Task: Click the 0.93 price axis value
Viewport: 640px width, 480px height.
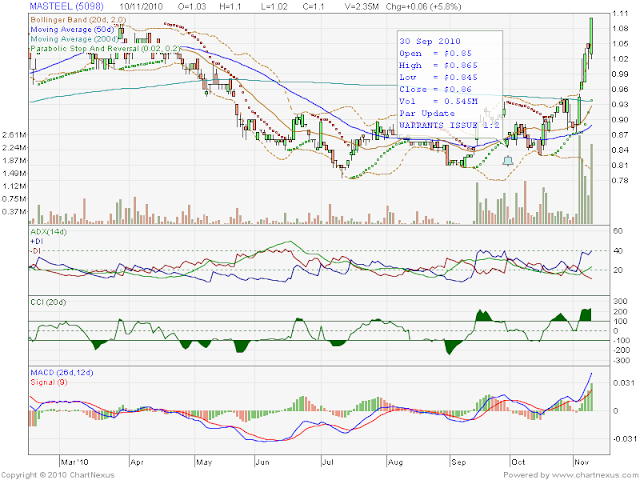Action: (620, 104)
